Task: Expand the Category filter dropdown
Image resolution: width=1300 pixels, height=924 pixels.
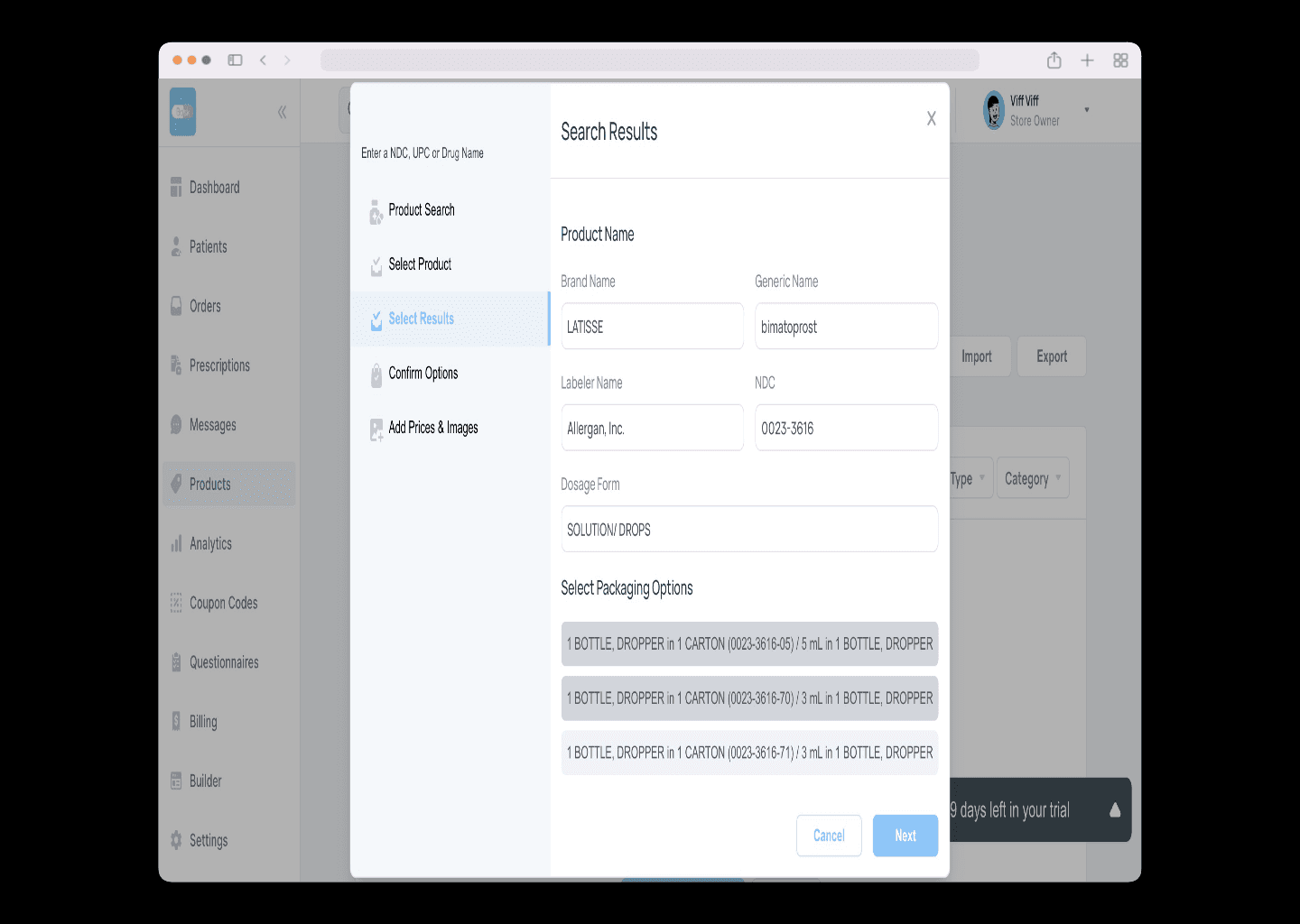Action: click(1032, 478)
